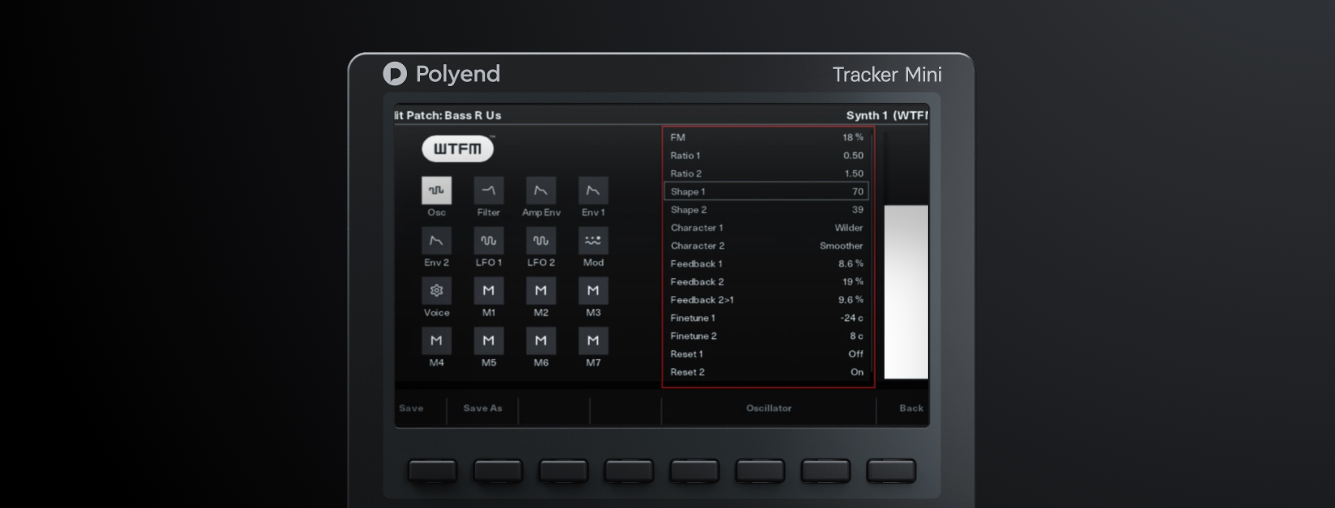Screen dimensions: 1335x508
Task: Click the WTFM engine logo badge
Action: 458,149
